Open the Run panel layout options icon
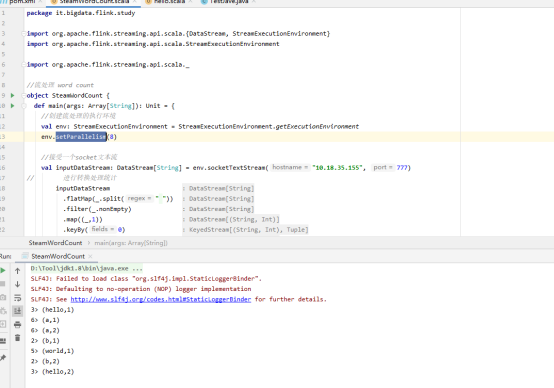554x388 pixels. pyautogui.click(x=3, y=341)
